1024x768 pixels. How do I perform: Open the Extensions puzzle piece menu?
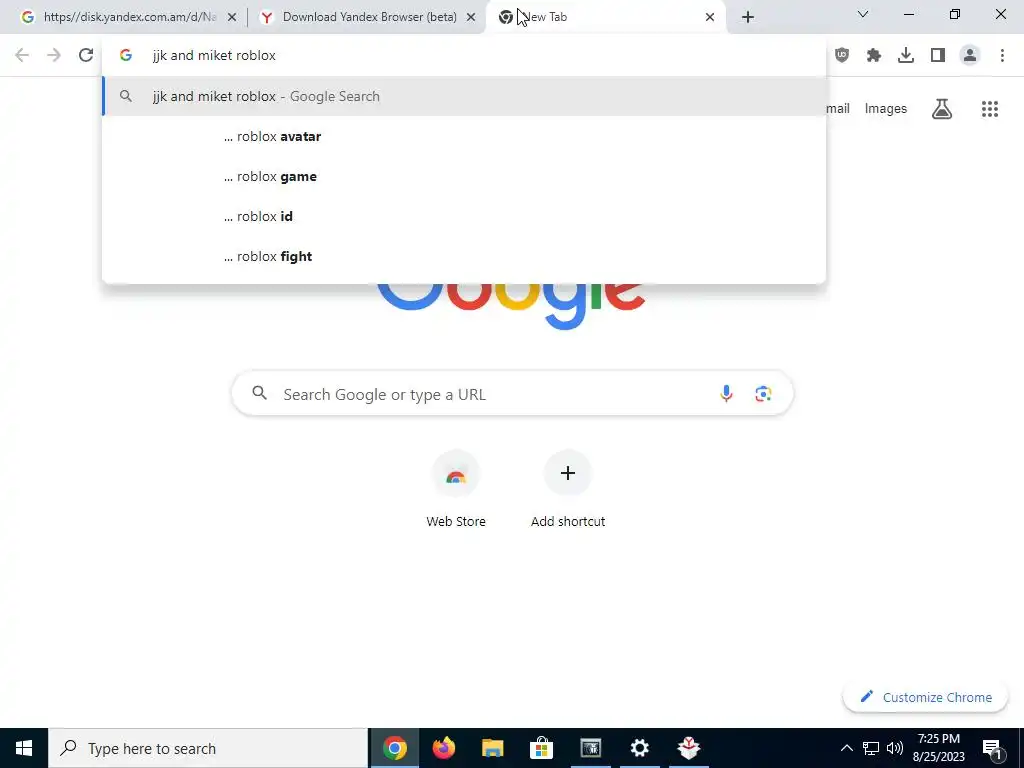tap(874, 56)
